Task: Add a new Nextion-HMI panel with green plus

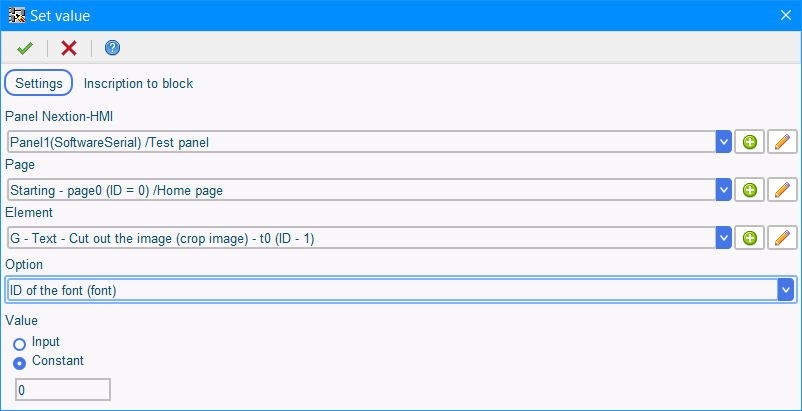Action: (x=749, y=142)
